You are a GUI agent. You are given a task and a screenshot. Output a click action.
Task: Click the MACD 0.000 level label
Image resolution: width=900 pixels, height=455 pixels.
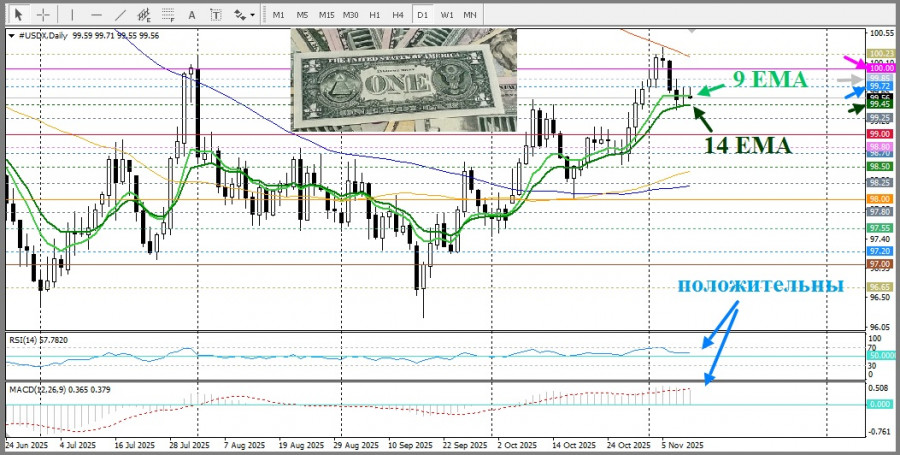click(x=881, y=405)
